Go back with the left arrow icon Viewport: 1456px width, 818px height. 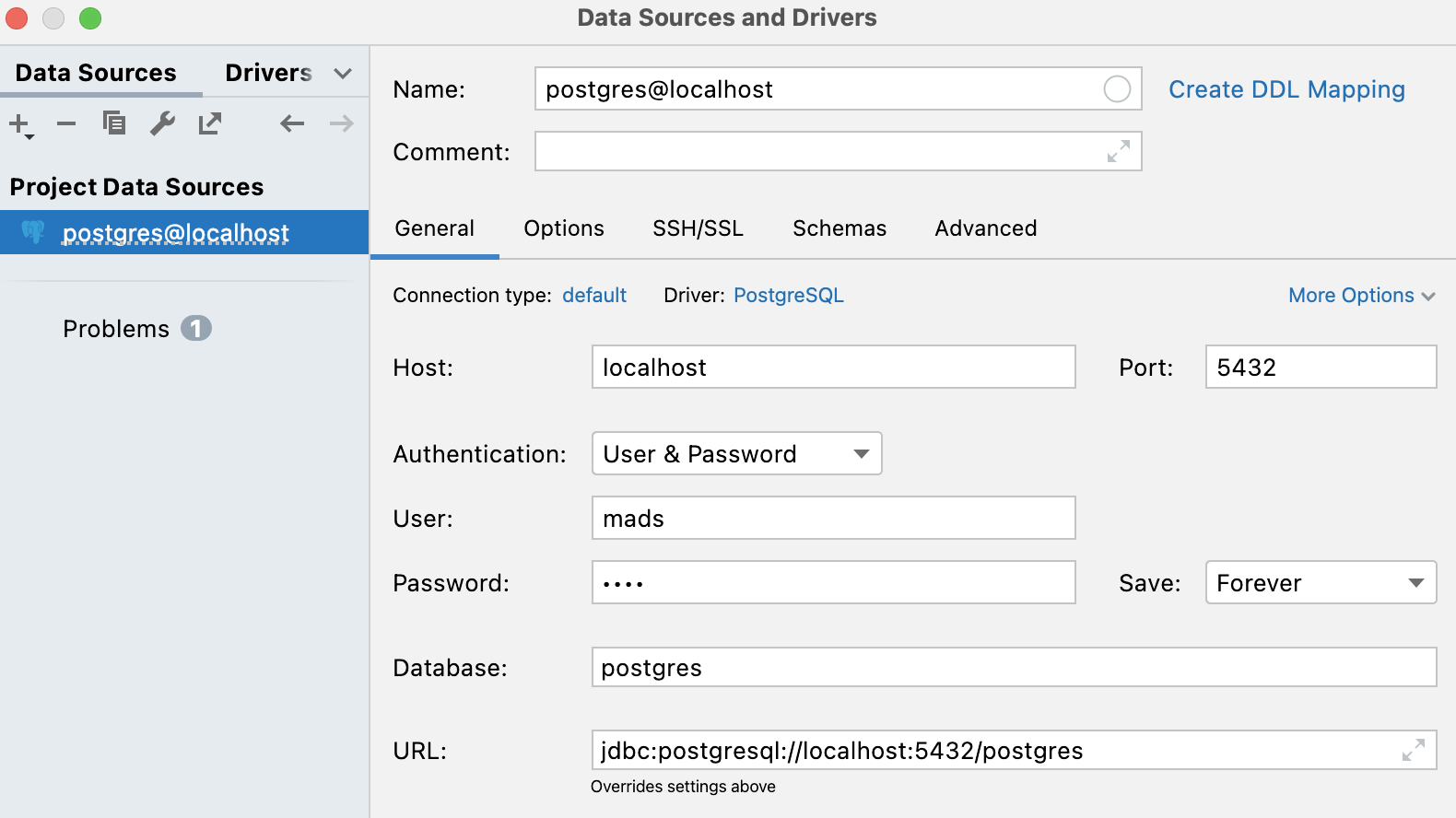[x=292, y=123]
